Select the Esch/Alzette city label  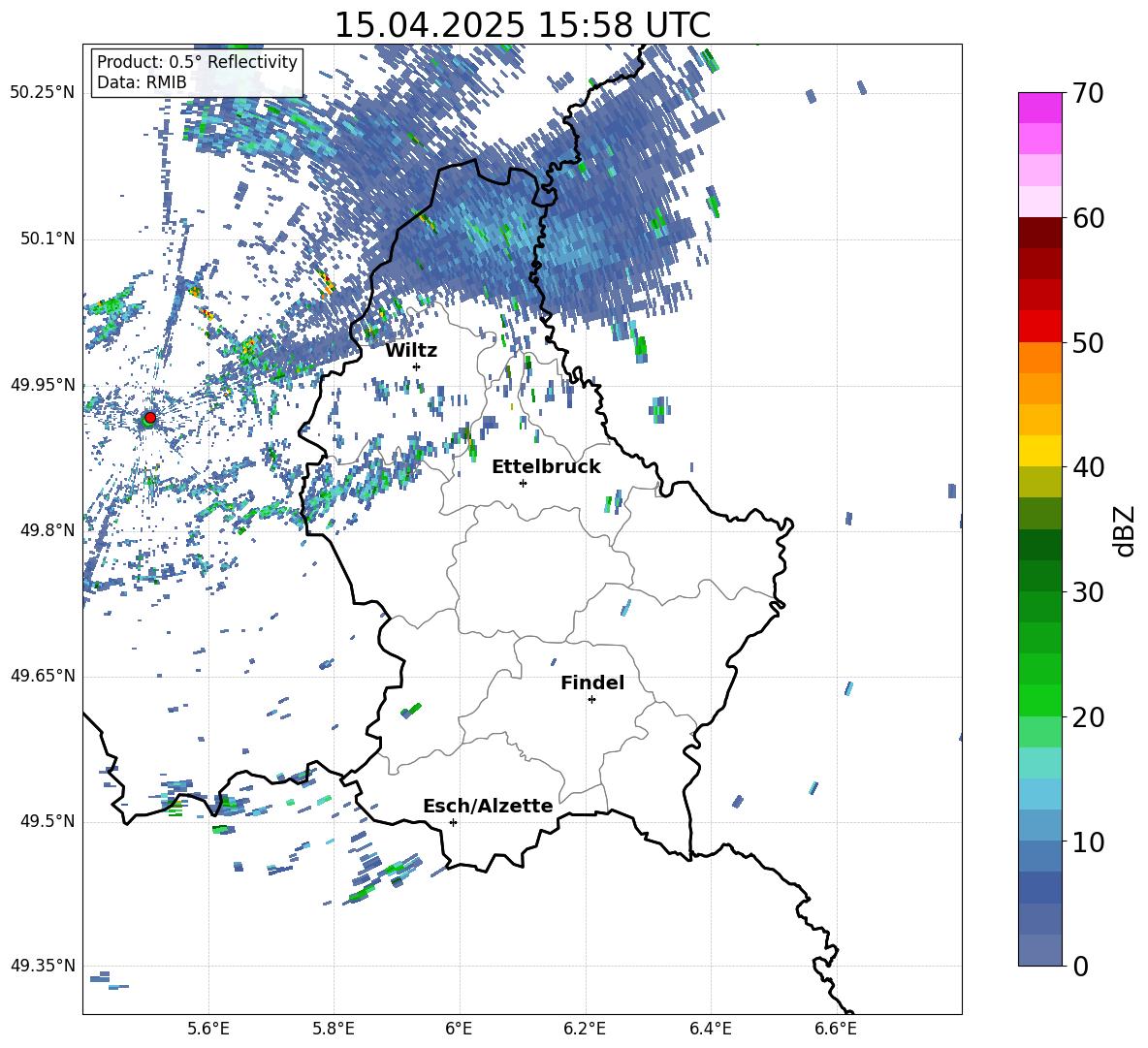click(x=488, y=806)
